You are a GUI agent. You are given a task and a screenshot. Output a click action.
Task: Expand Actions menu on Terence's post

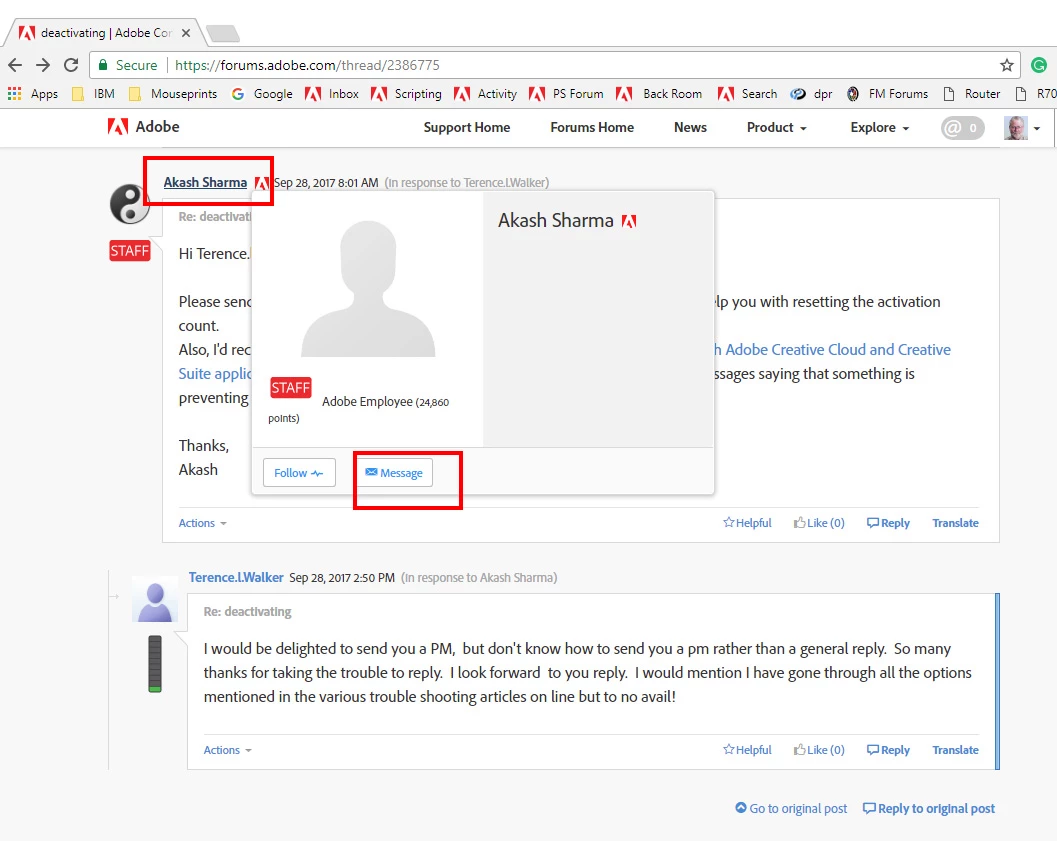click(227, 750)
